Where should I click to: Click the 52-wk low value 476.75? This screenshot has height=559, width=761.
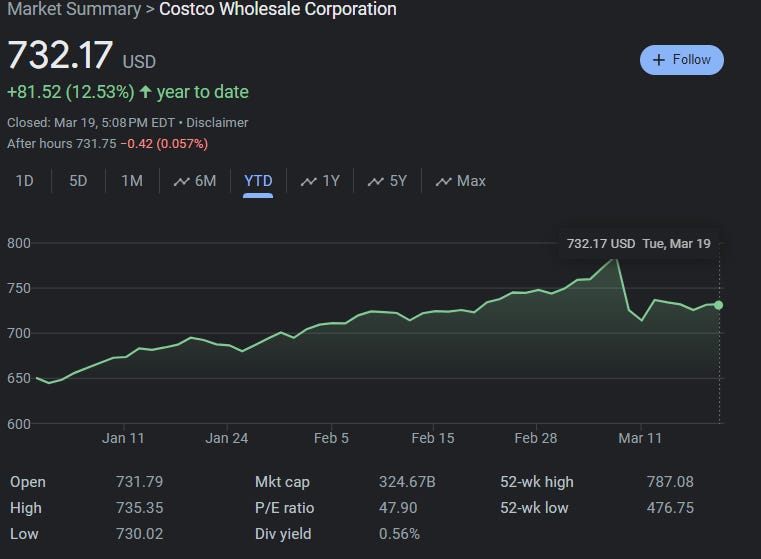(x=670, y=508)
